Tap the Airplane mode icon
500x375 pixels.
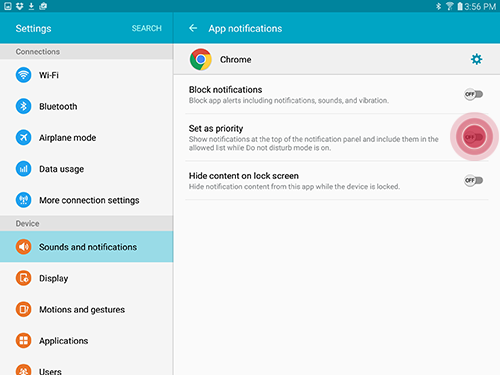(x=23, y=137)
